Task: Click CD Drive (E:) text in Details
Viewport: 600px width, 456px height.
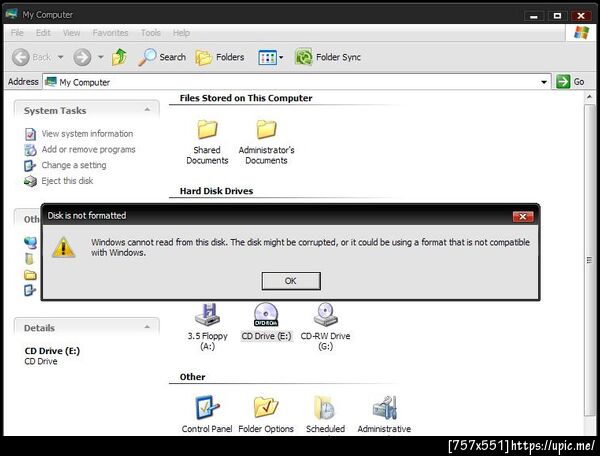Action: (x=52, y=351)
